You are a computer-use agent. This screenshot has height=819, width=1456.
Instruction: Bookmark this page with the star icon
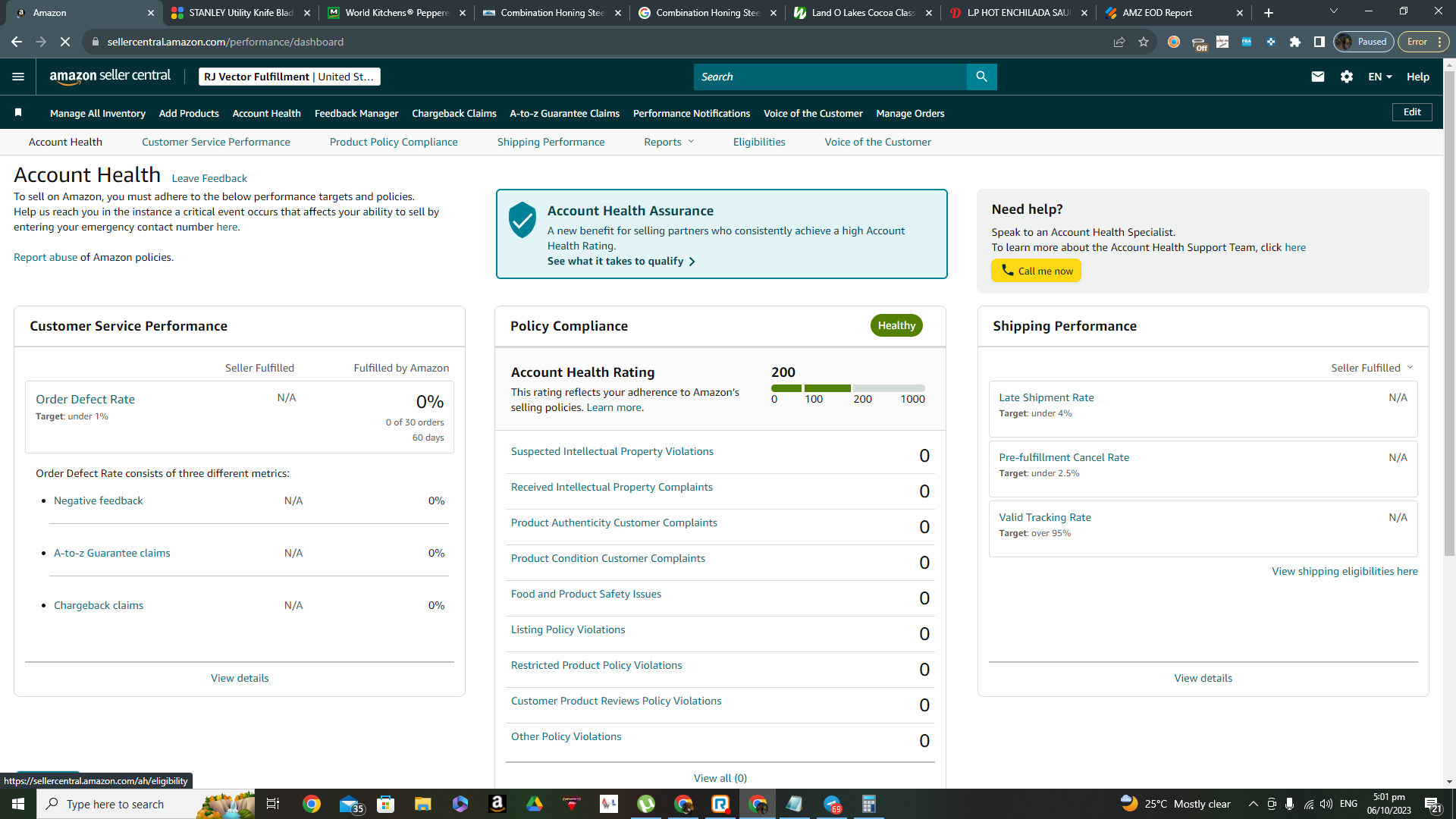click(x=1144, y=42)
